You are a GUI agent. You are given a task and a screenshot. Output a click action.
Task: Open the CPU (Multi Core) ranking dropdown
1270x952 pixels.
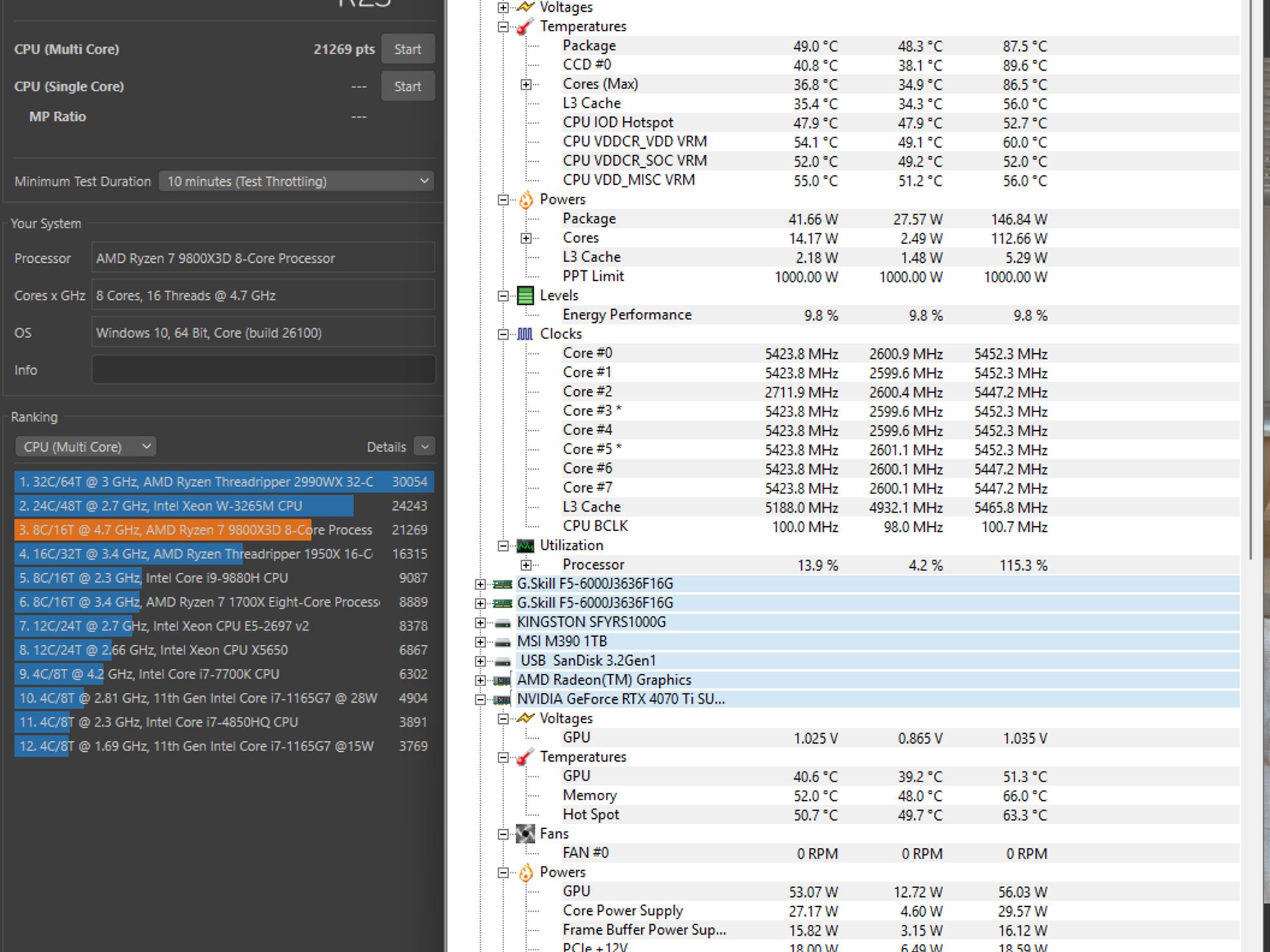(x=86, y=446)
